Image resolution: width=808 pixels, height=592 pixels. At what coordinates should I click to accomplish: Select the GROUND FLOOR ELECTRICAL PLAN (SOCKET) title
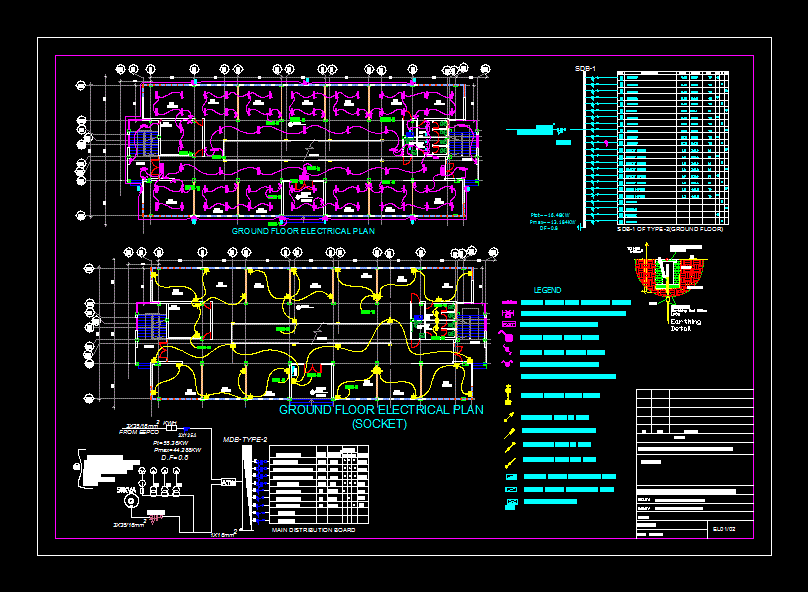click(x=380, y=416)
